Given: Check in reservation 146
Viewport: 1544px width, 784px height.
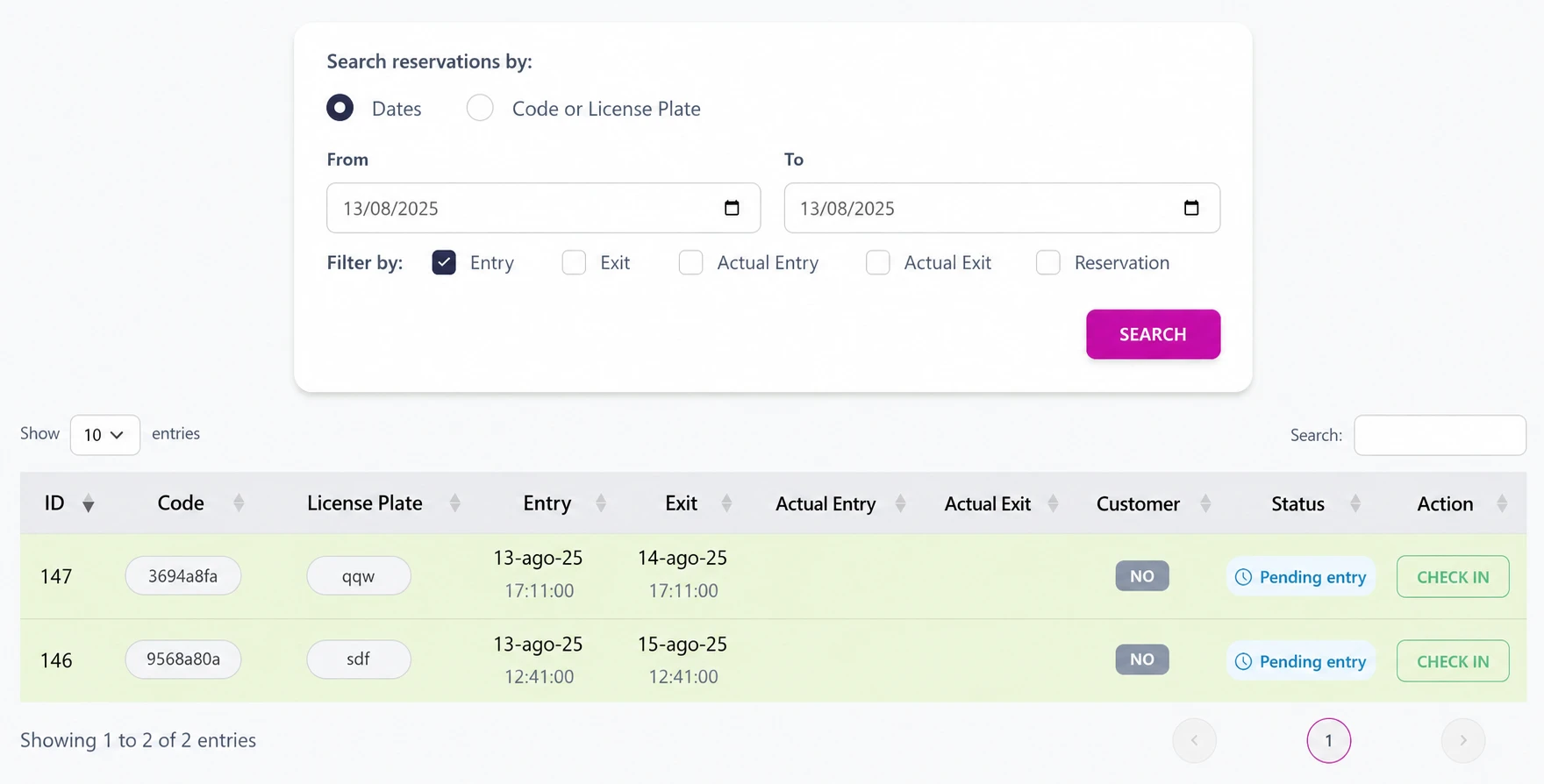Looking at the screenshot, I should [1453, 661].
